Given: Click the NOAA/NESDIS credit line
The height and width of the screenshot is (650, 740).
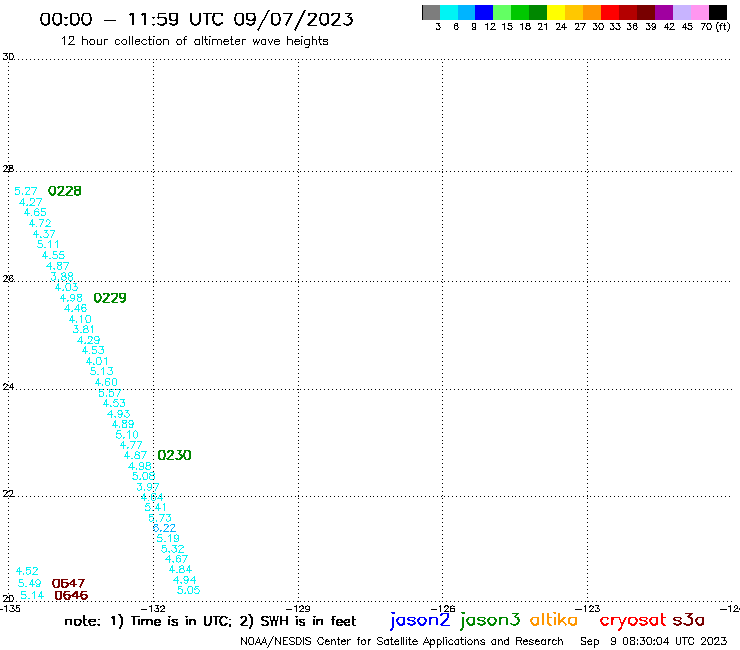Looking at the screenshot, I should point(402,642).
